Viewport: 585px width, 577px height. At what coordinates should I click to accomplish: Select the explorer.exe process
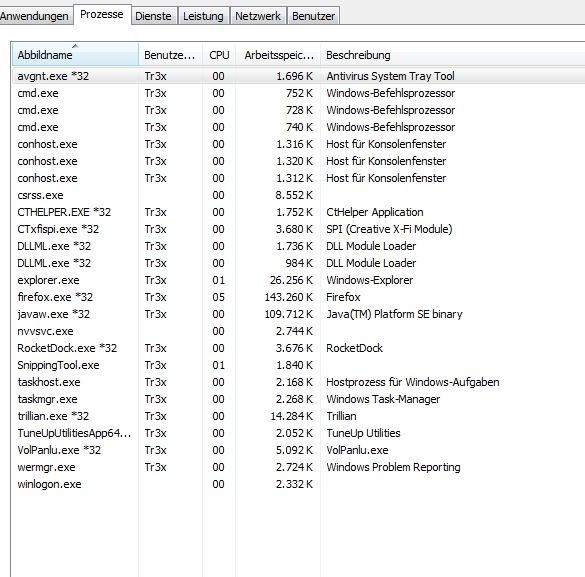tap(298, 280)
